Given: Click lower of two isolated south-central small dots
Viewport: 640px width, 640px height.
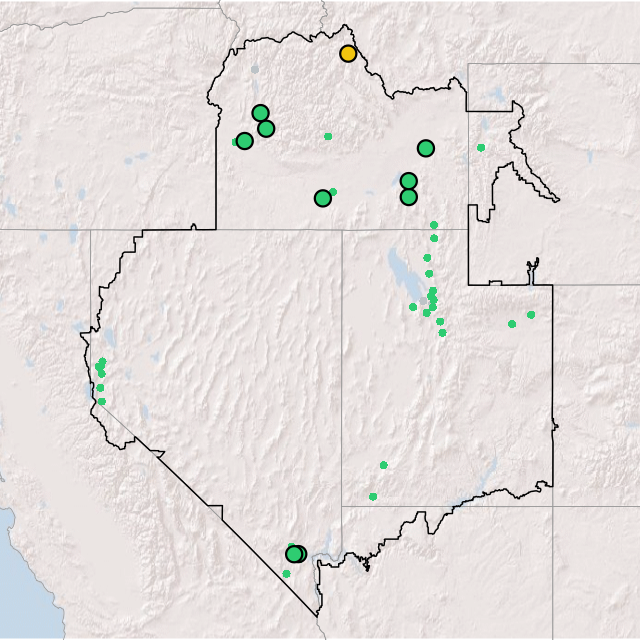Looking at the screenshot, I should [373, 496].
